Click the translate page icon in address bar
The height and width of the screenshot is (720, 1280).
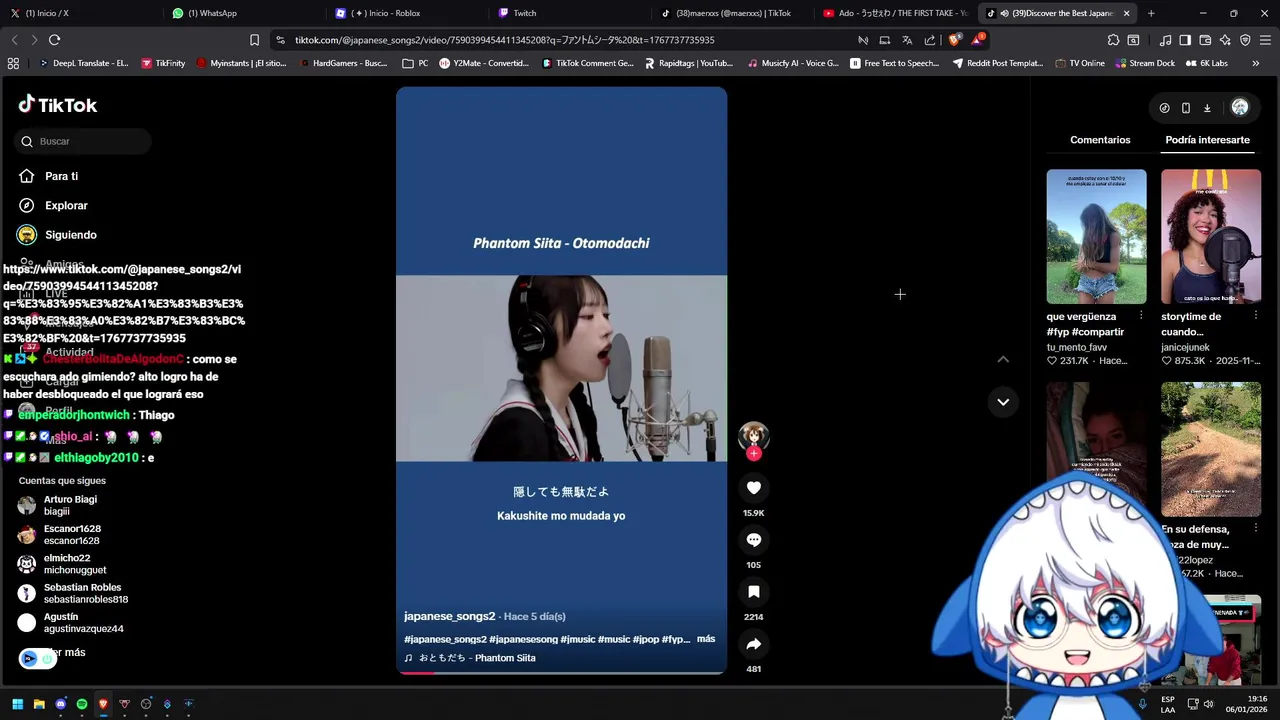coord(907,40)
